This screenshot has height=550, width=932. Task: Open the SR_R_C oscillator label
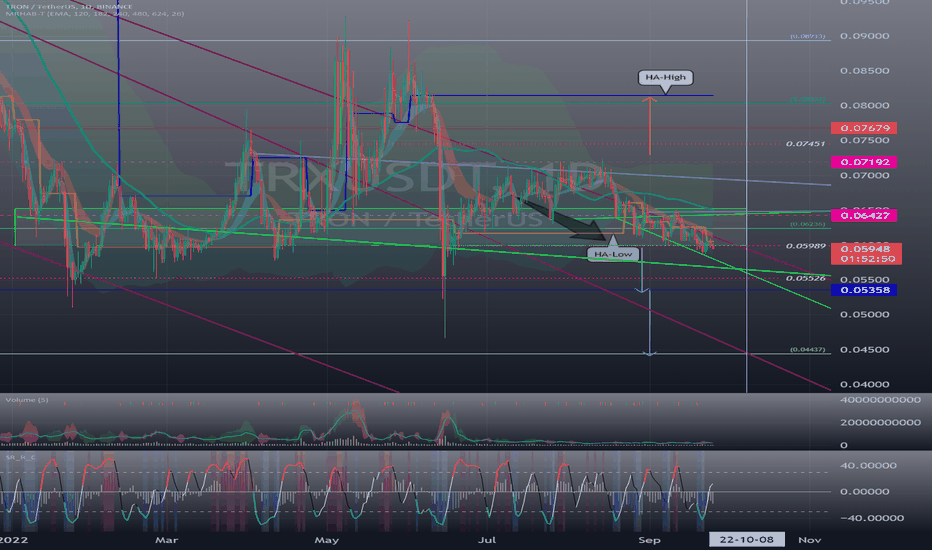click(x=20, y=457)
